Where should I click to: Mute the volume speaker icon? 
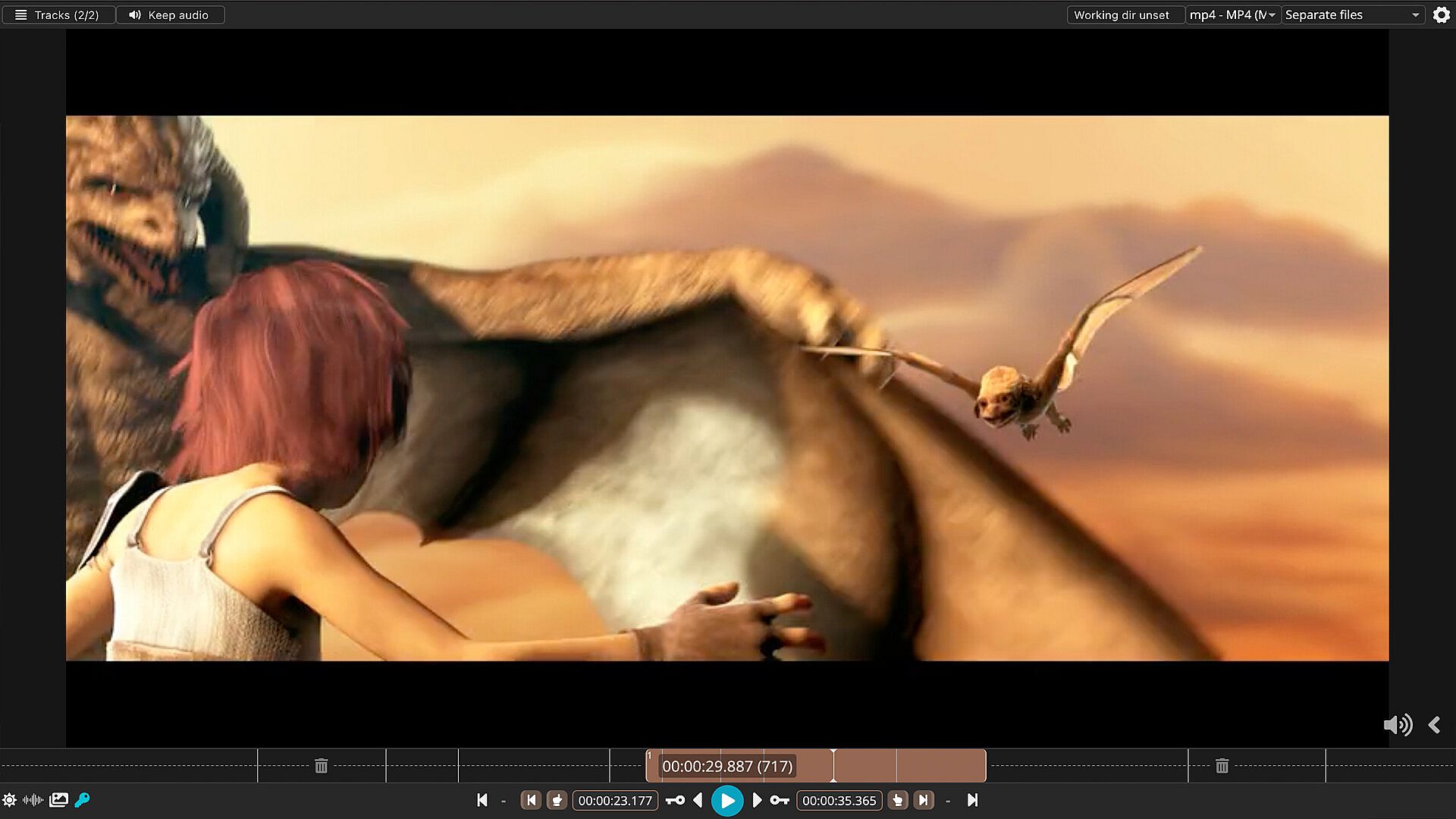tap(1397, 725)
